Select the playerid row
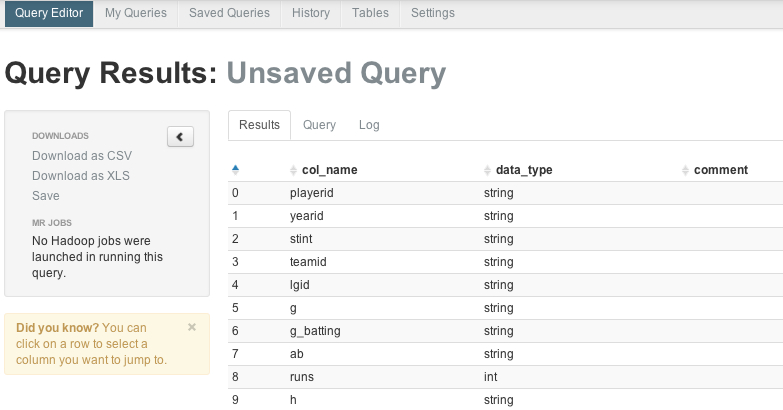The height and width of the screenshot is (410, 783). [505, 193]
